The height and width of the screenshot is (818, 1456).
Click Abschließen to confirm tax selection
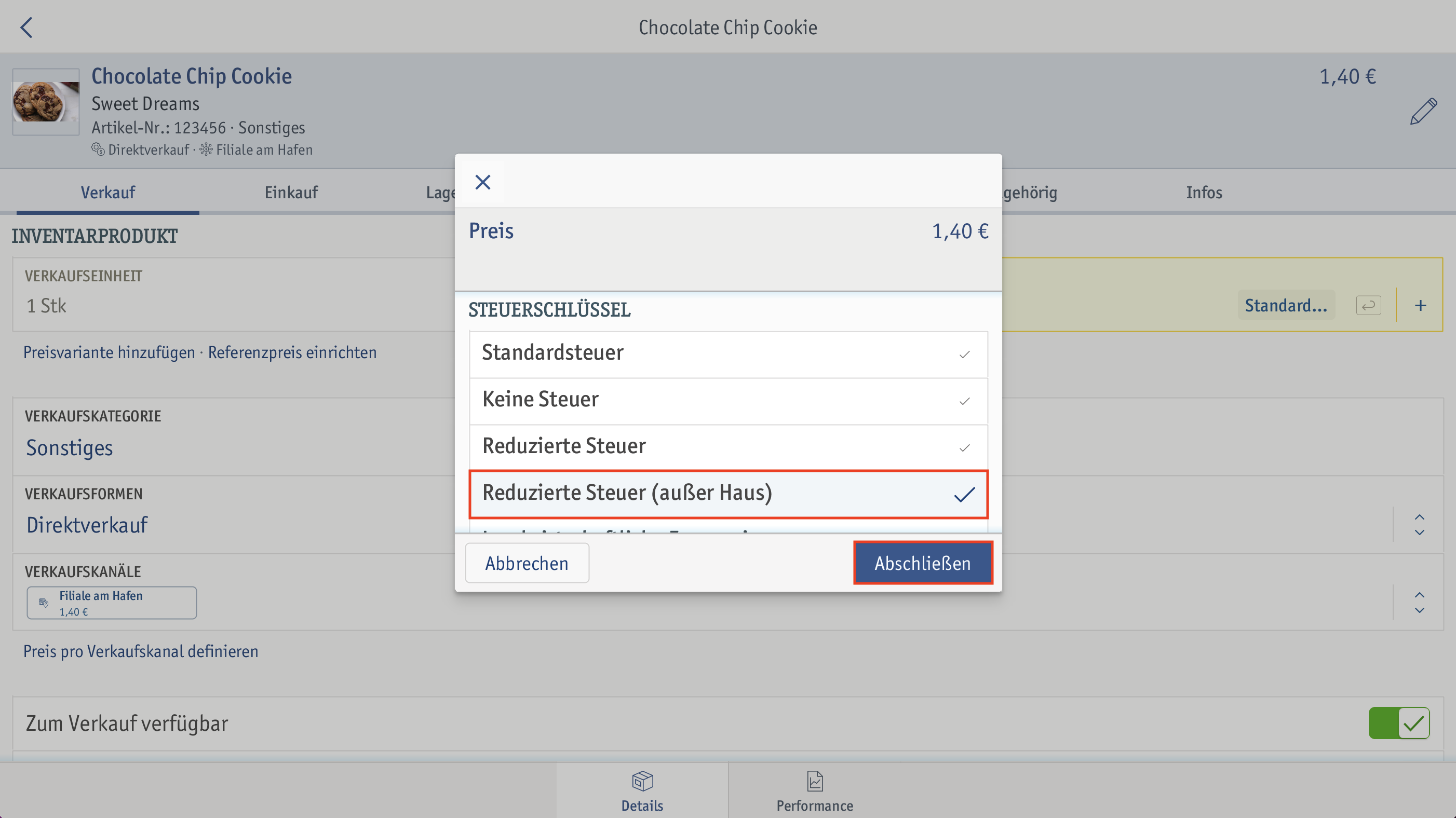tap(921, 562)
